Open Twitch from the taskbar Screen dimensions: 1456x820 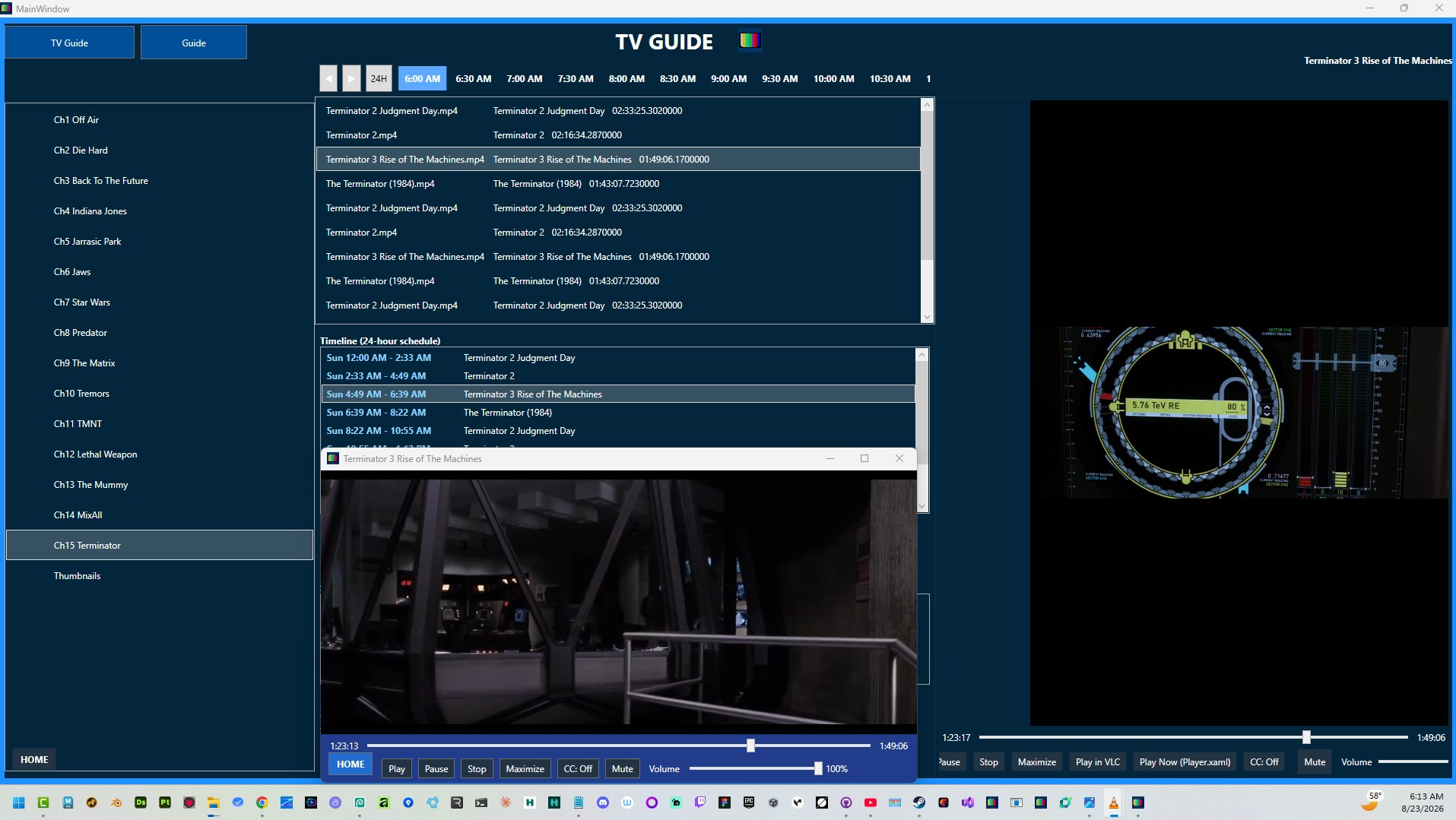(x=700, y=803)
